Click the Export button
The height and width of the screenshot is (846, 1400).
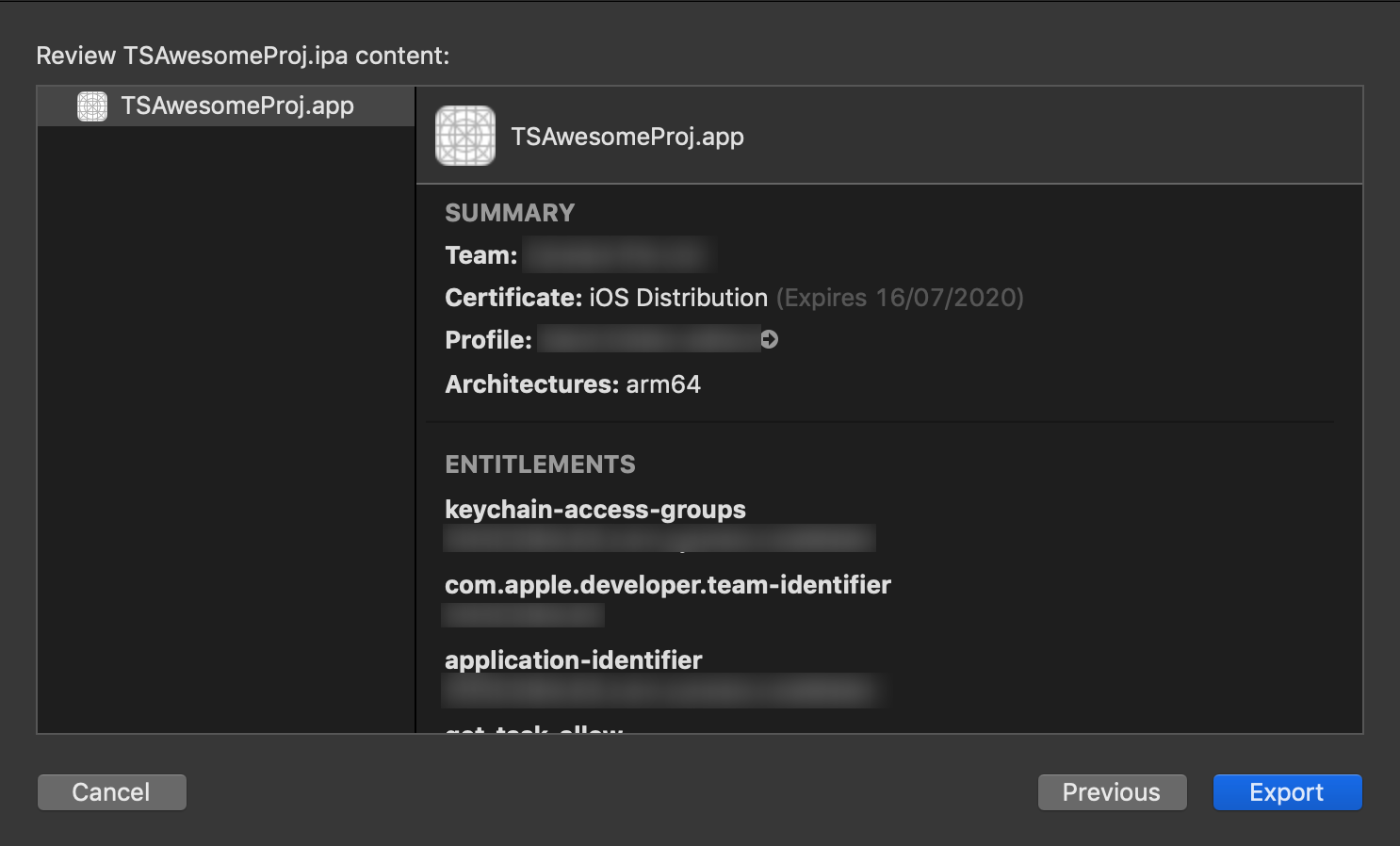[1287, 791]
